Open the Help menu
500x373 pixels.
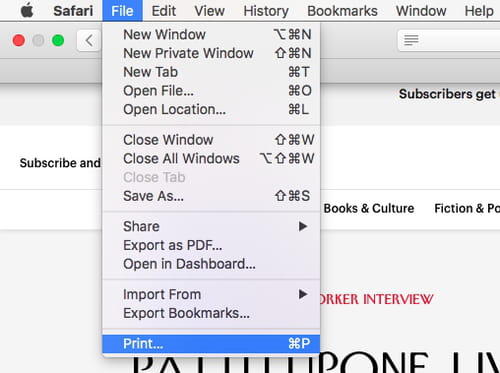pyautogui.click(x=479, y=11)
